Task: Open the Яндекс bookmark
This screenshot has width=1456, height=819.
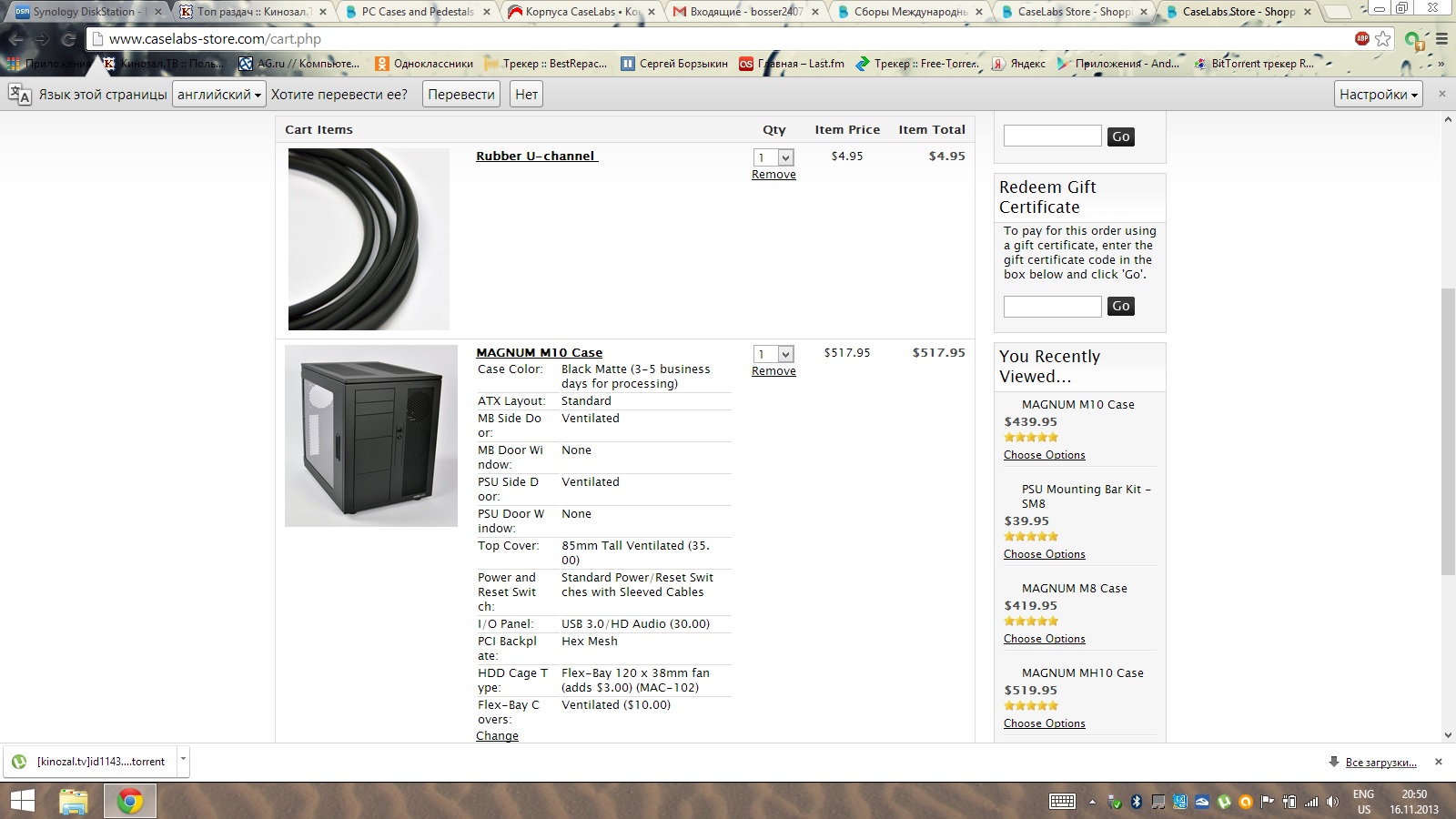Action: coord(1018,64)
